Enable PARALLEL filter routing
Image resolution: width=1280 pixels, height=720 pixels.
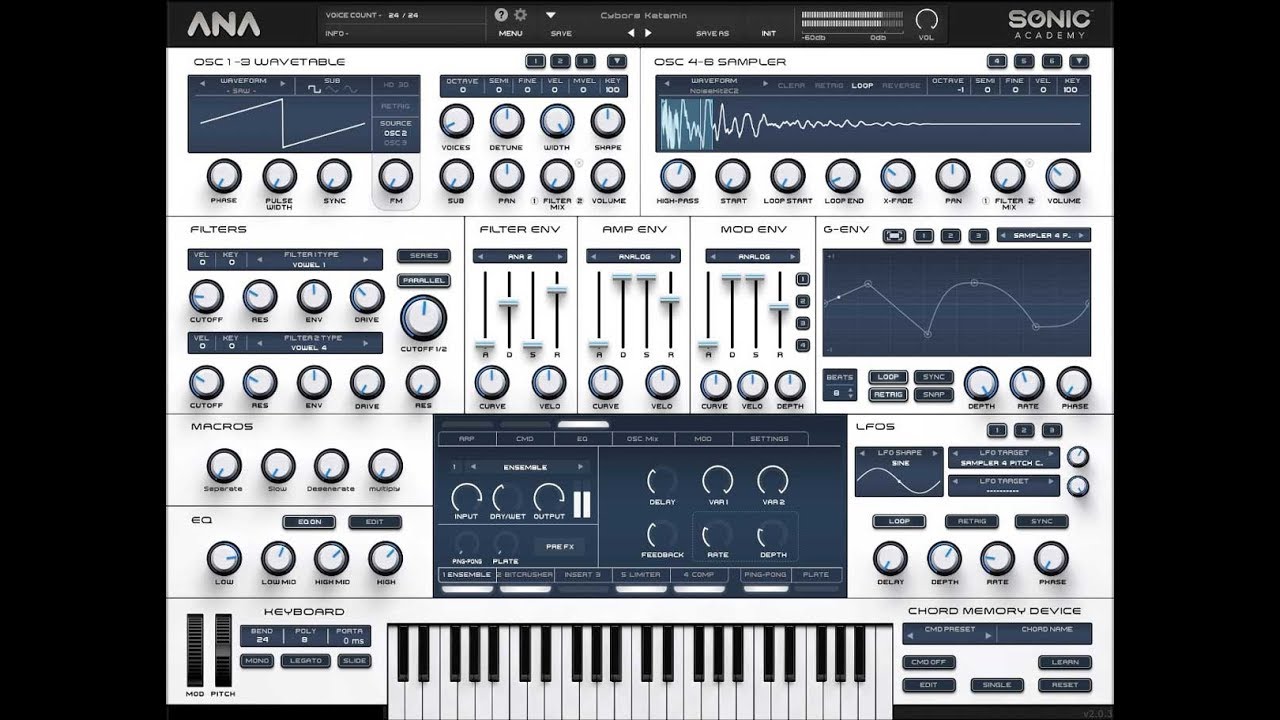point(423,281)
